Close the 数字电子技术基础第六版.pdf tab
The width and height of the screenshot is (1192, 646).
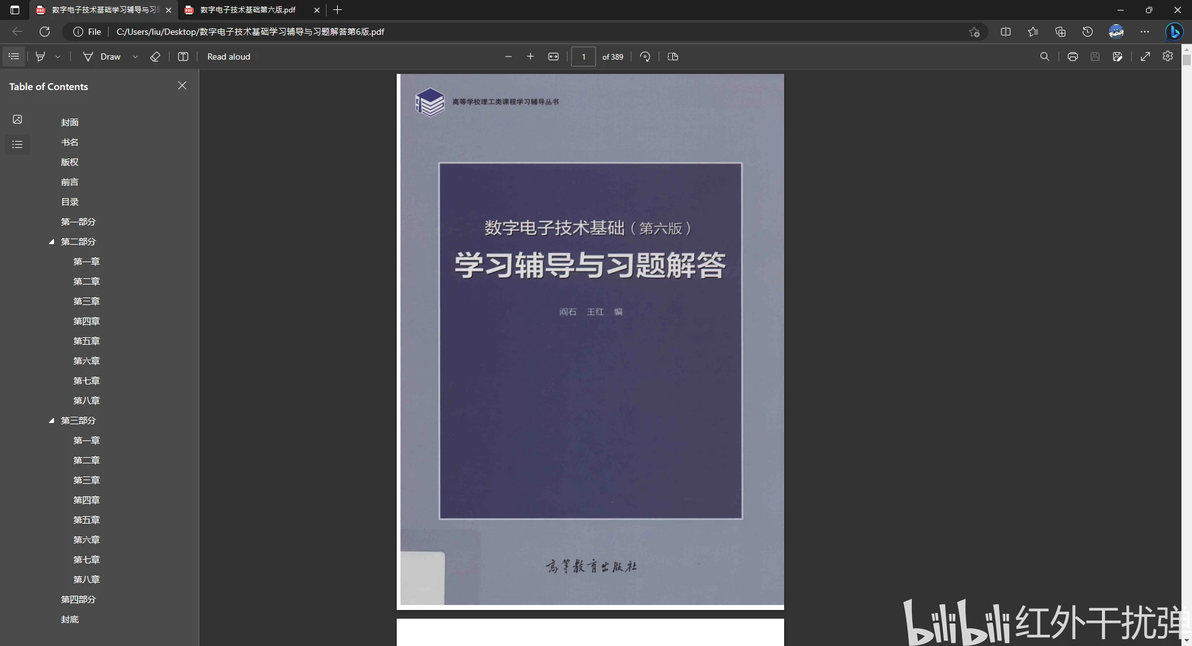click(x=317, y=10)
